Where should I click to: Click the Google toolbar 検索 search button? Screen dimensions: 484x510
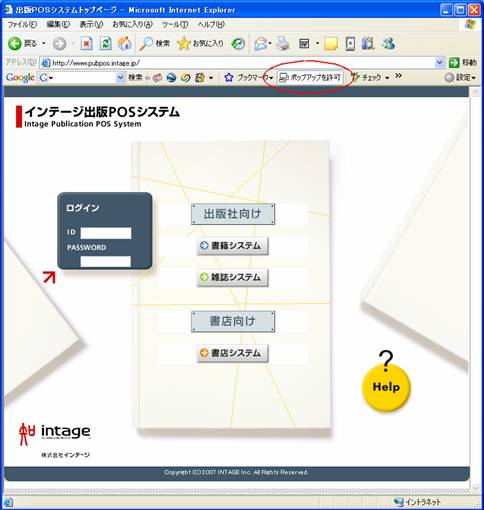click(x=135, y=78)
